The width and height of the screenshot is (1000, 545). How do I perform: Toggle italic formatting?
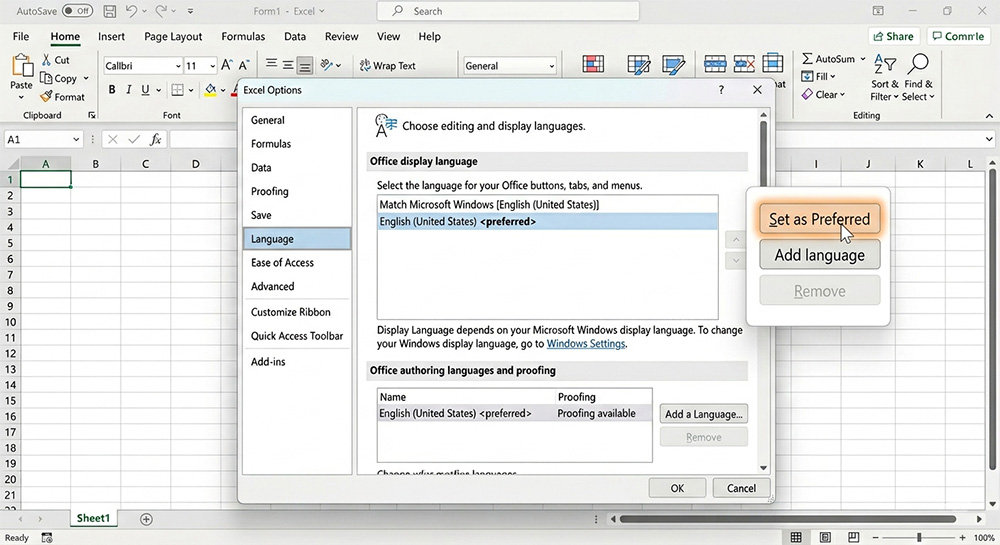[129, 90]
